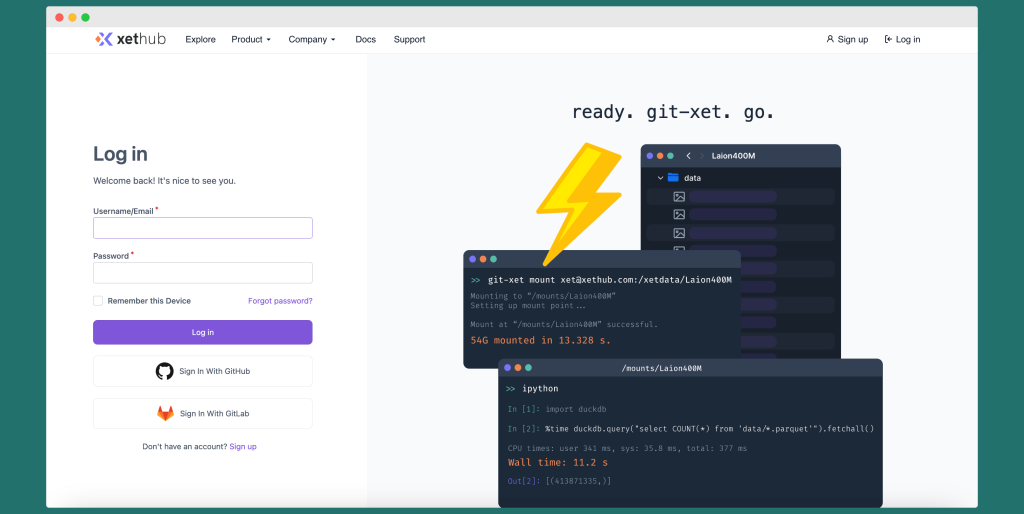Click the yellow macOS window minimize button
1024x514 pixels.
[x=72, y=18]
